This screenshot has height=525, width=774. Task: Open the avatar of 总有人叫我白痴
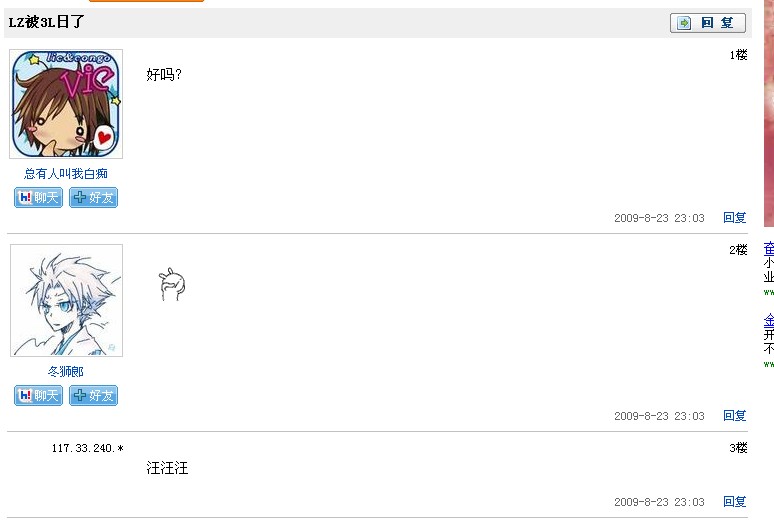(x=66, y=104)
